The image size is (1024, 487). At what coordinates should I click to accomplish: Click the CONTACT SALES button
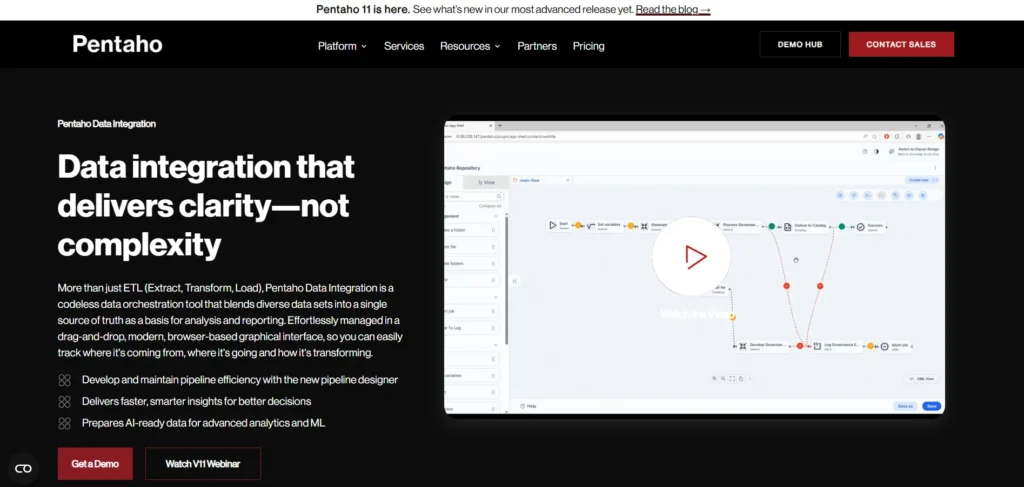pos(901,44)
